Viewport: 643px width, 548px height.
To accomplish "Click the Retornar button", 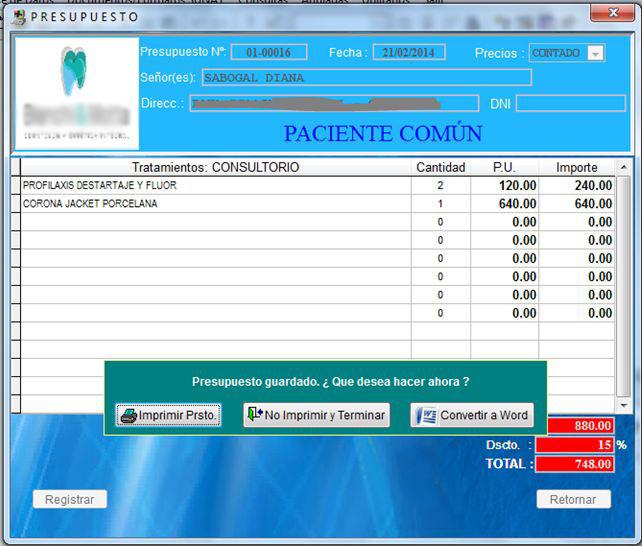I will tap(573, 500).
